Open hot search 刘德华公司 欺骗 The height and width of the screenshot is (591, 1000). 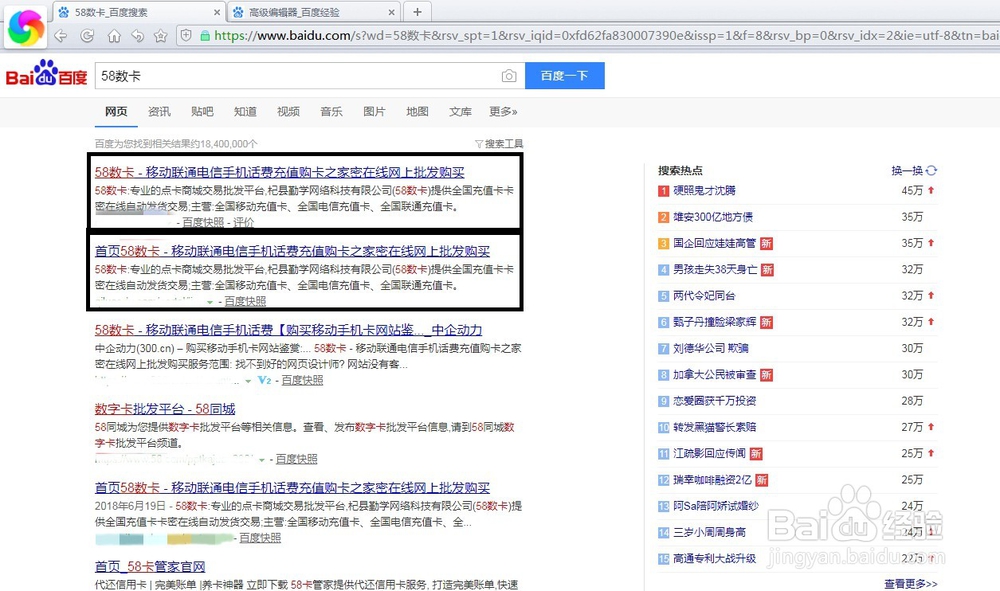click(710, 348)
